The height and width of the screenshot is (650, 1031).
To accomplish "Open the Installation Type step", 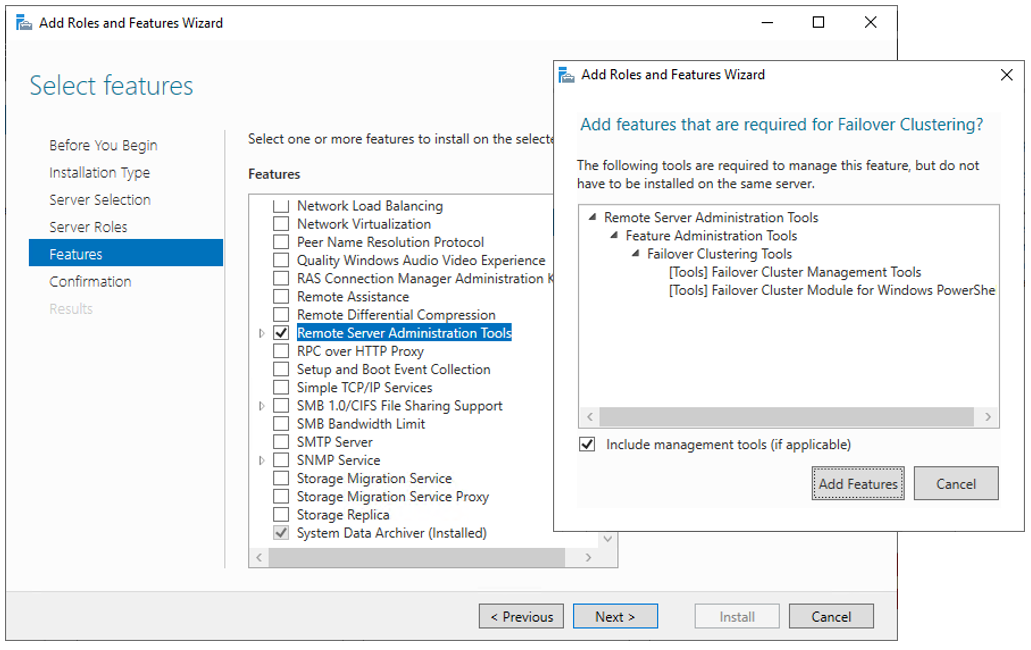I will 99,173.
